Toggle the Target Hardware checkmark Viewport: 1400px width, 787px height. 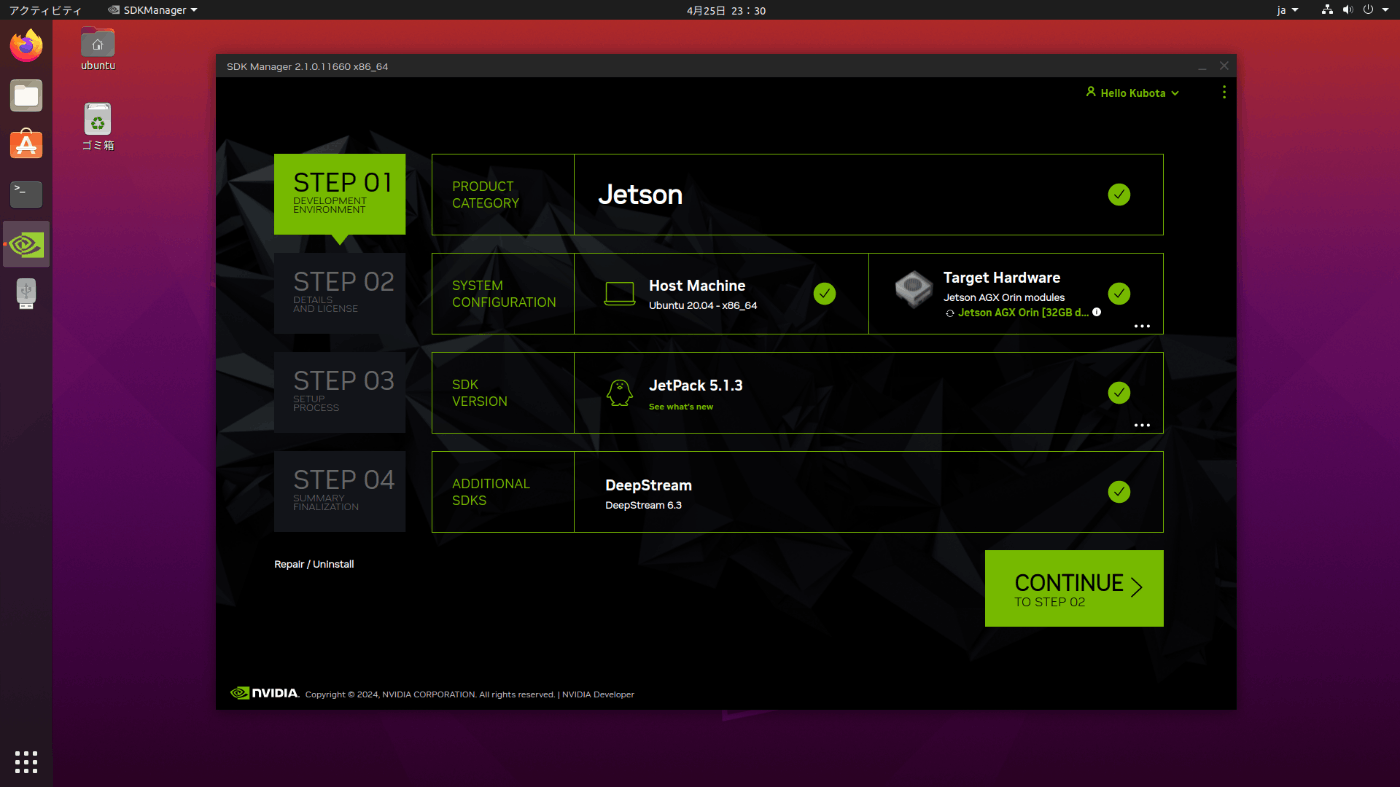pos(1119,293)
